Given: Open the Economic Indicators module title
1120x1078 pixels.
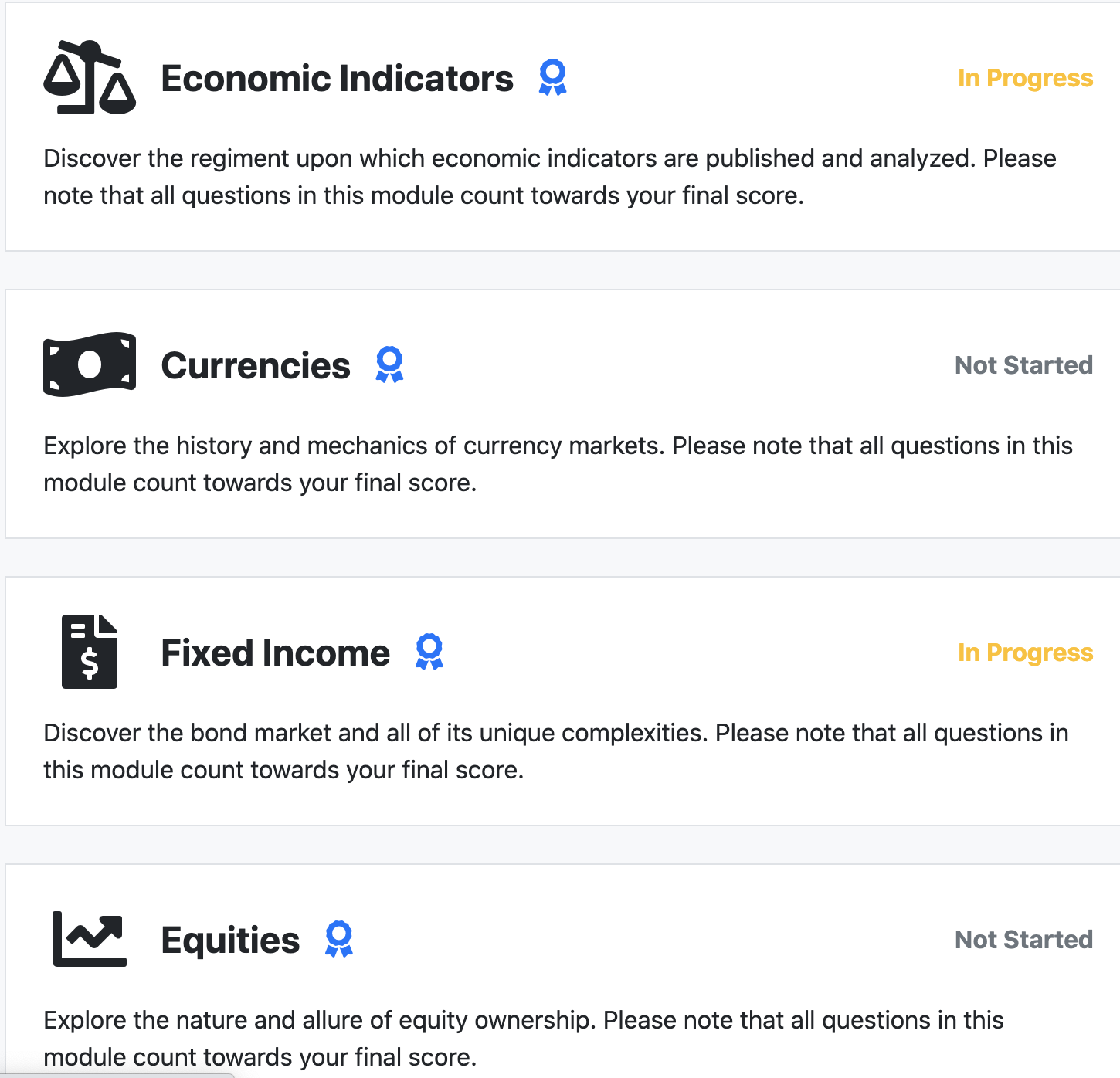Looking at the screenshot, I should [337, 79].
